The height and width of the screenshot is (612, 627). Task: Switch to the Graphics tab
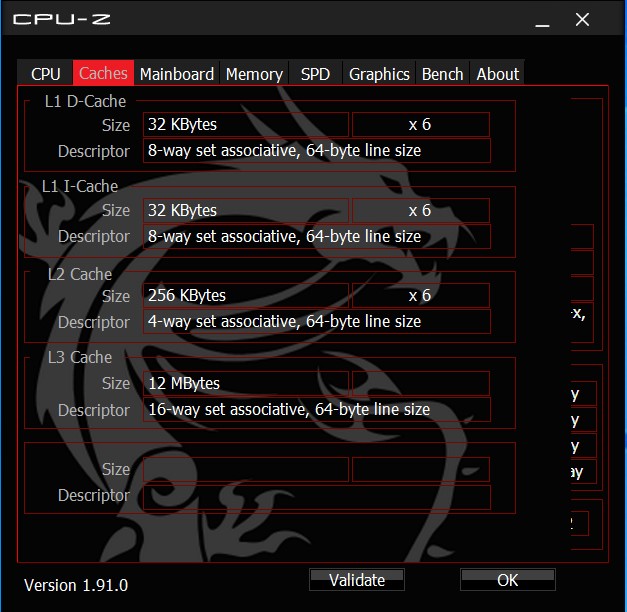[379, 74]
